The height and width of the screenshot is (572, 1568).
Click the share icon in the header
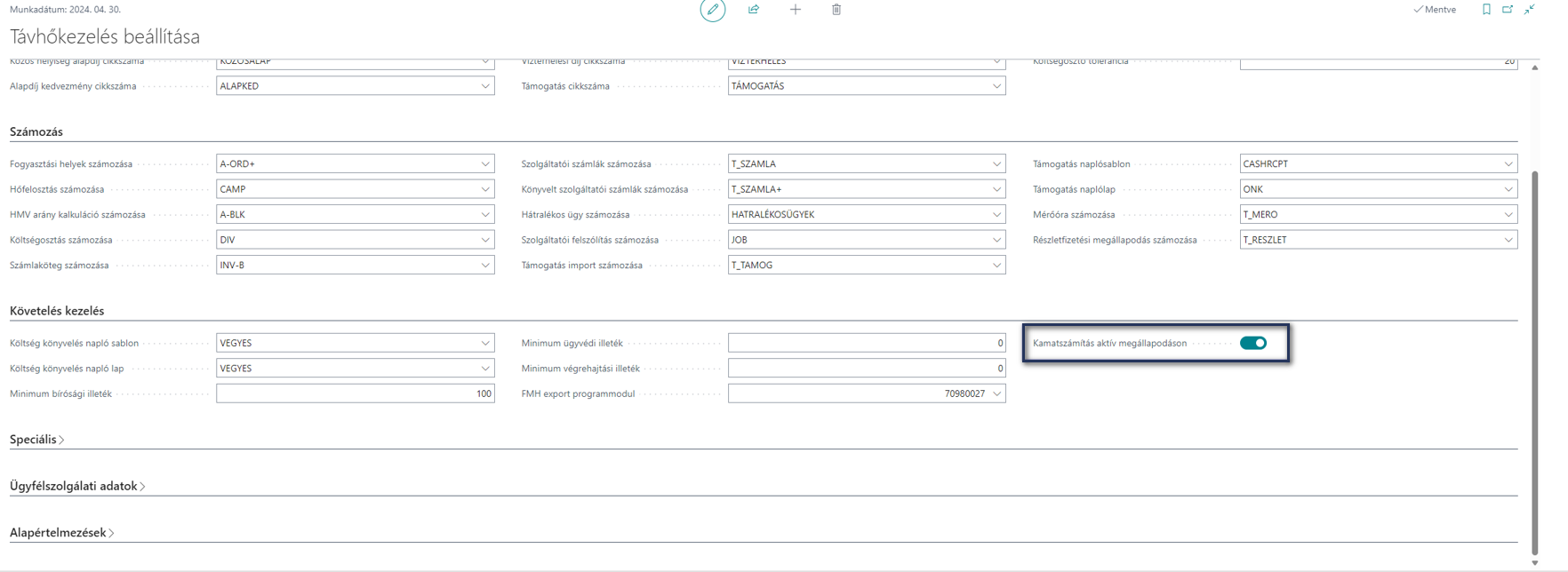pos(754,10)
